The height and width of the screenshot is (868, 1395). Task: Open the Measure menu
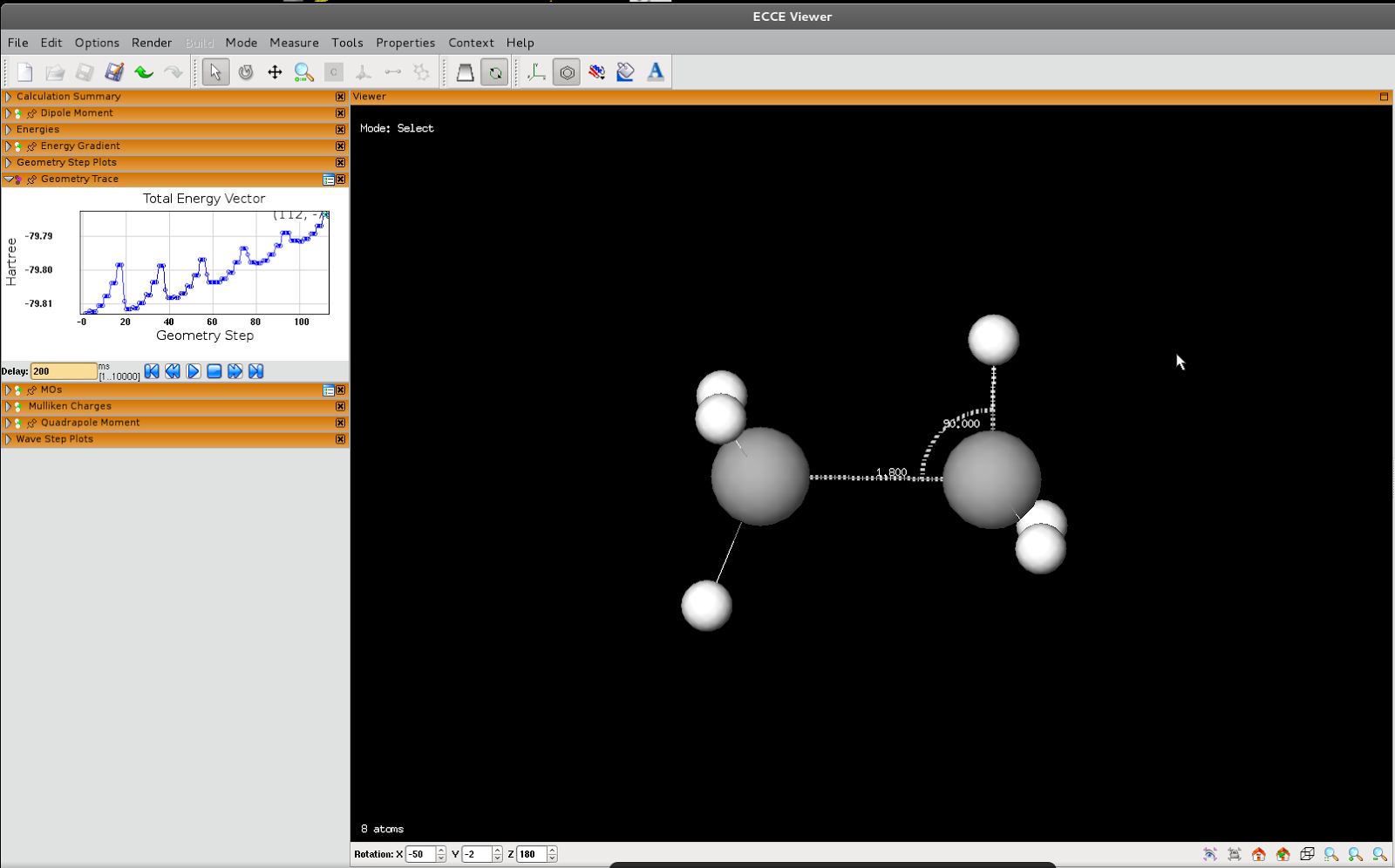click(294, 43)
